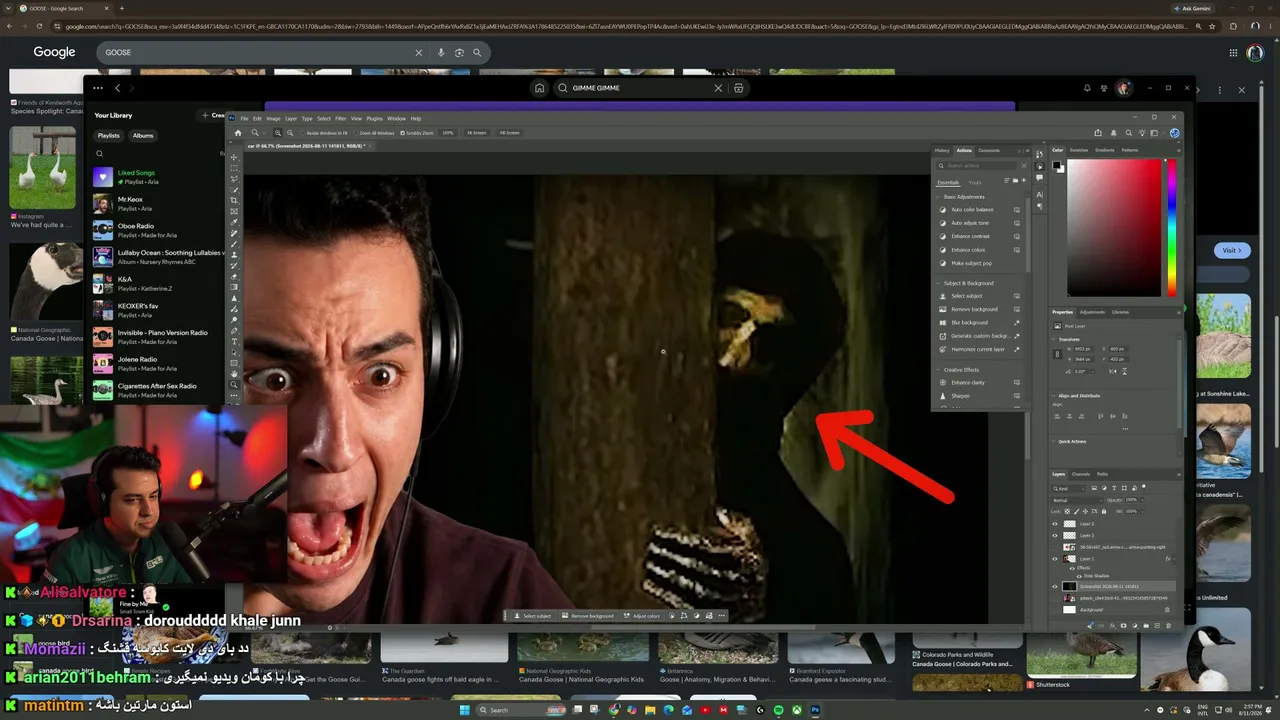This screenshot has height=720, width=1280.
Task: Pick the Crop tool in Photoshop
Action: point(235,201)
